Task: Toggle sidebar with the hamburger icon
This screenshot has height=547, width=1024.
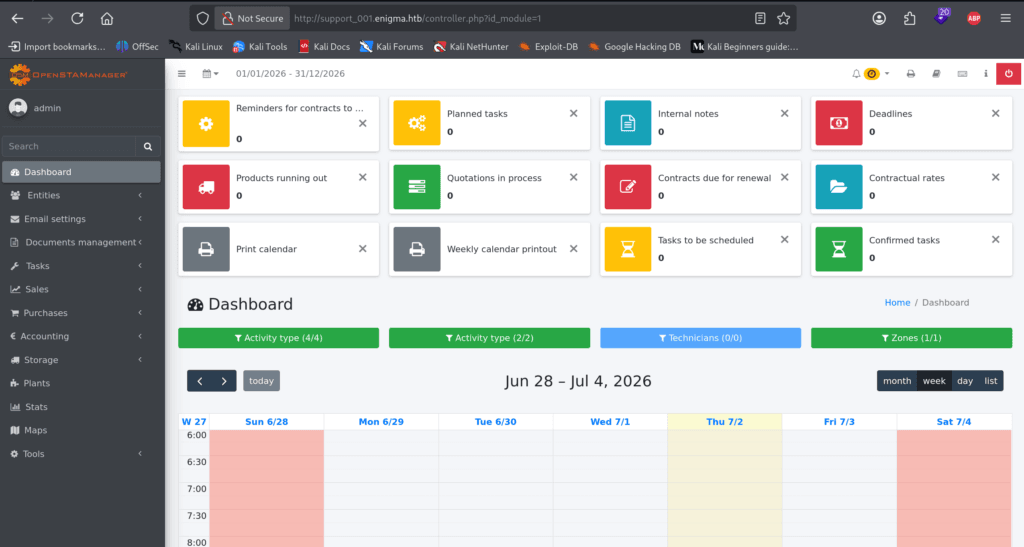Action: tap(182, 74)
